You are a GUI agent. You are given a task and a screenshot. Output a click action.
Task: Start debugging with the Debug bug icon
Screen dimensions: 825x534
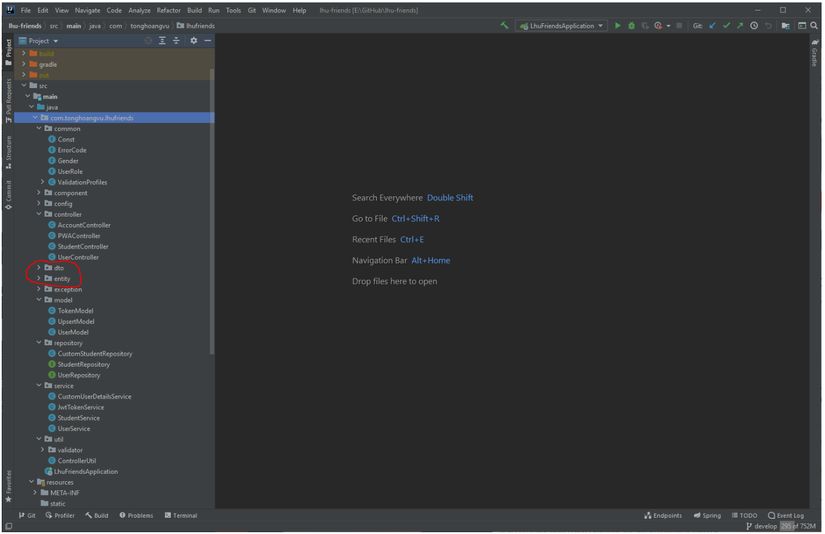631,26
